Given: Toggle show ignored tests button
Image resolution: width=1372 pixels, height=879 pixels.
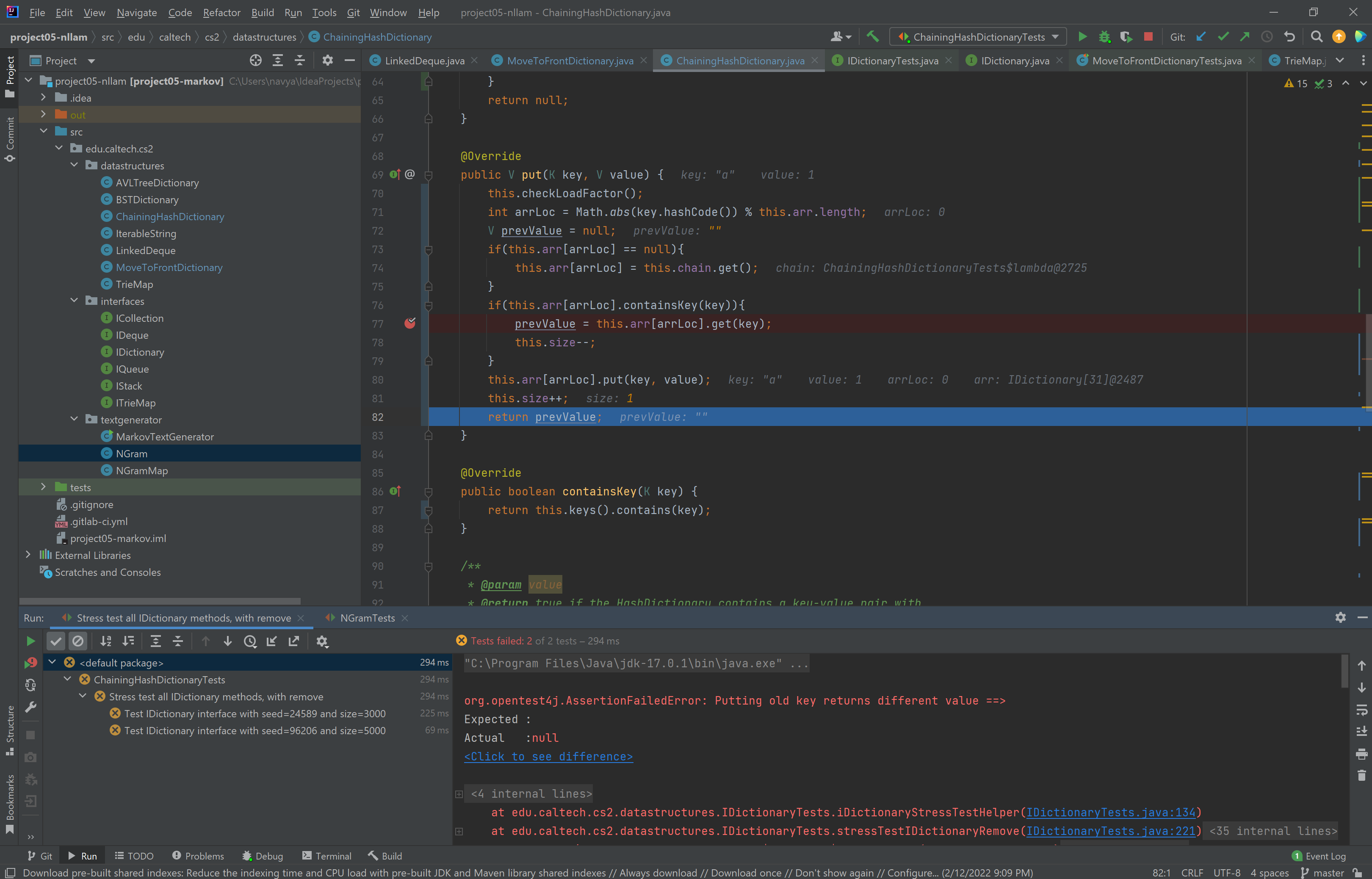Looking at the screenshot, I should pos(77,641).
